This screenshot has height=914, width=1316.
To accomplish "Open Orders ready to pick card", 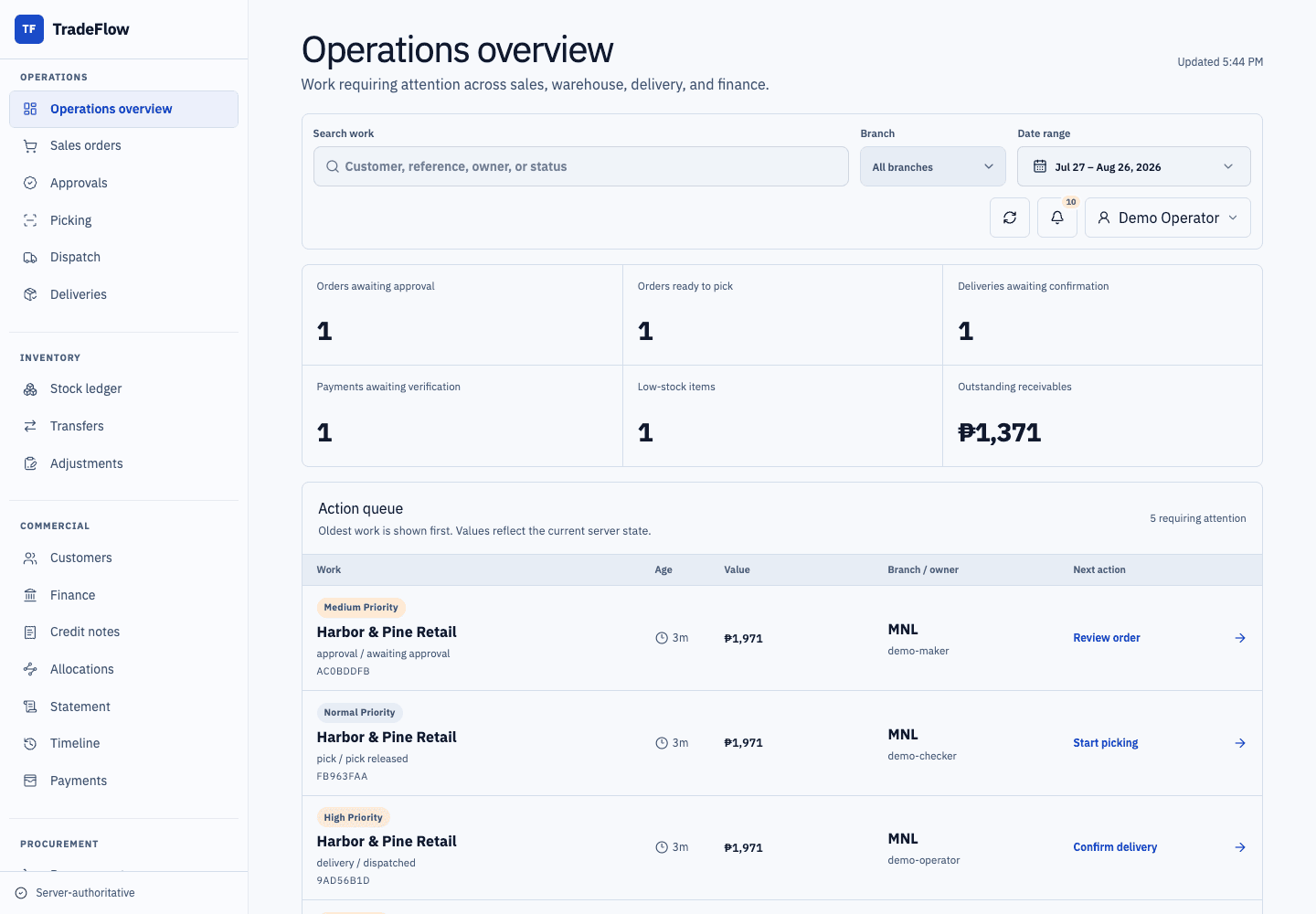I will point(782,315).
